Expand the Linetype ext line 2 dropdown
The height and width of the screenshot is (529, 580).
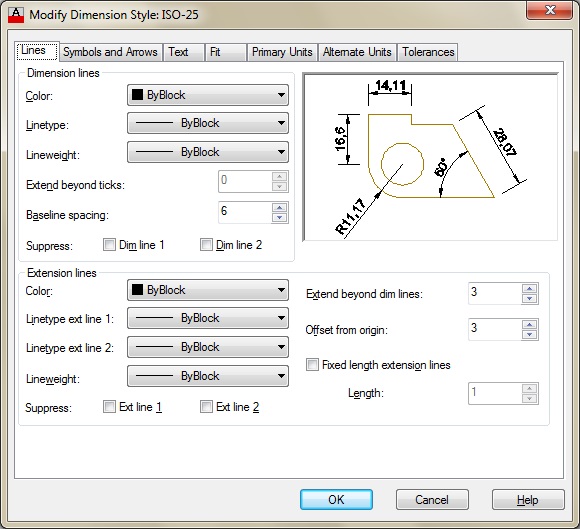pos(208,347)
